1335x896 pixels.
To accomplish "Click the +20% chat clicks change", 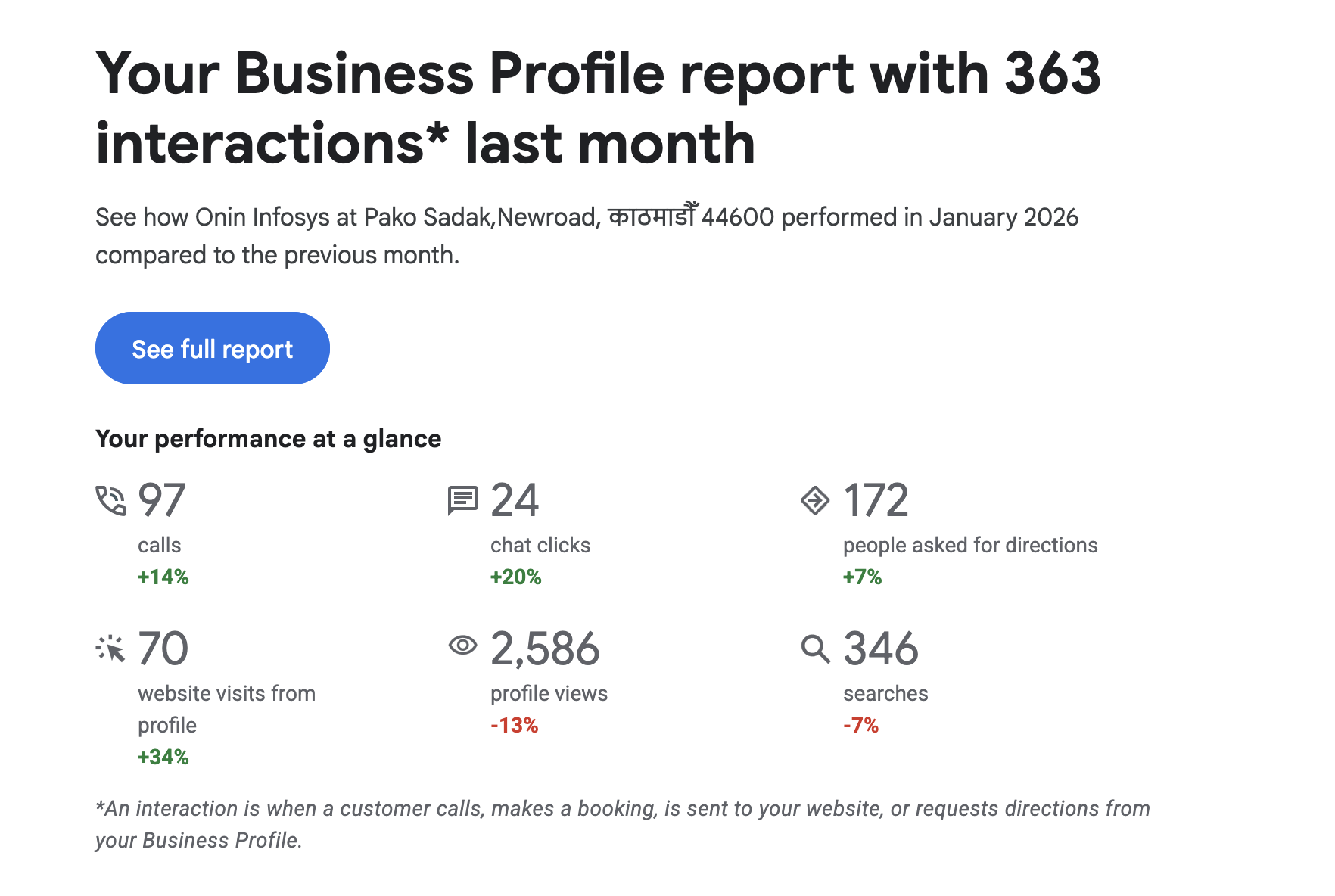I will (x=516, y=577).
